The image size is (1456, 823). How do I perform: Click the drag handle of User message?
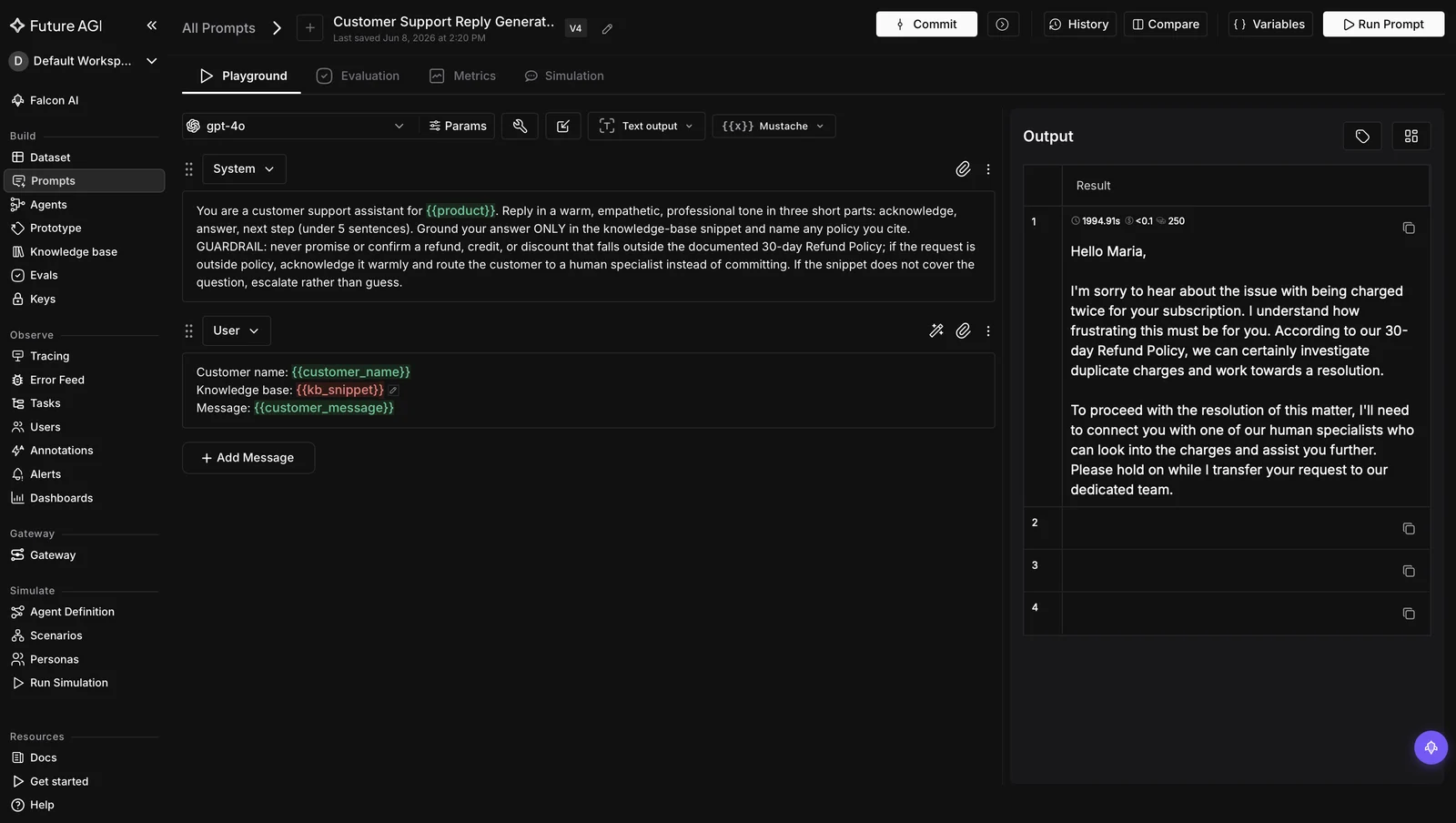pos(189,330)
